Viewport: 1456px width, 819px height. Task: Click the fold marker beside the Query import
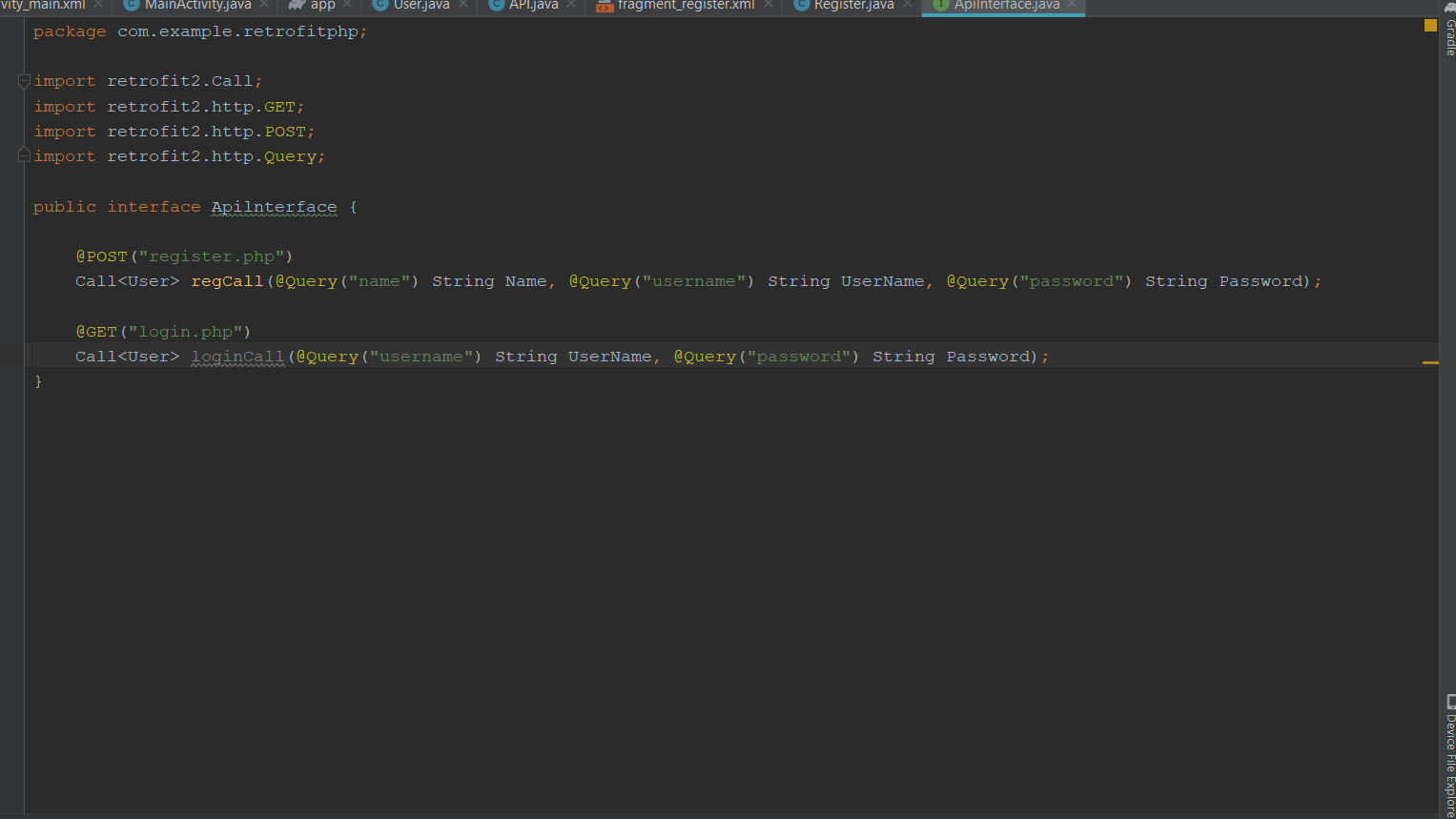24,154
